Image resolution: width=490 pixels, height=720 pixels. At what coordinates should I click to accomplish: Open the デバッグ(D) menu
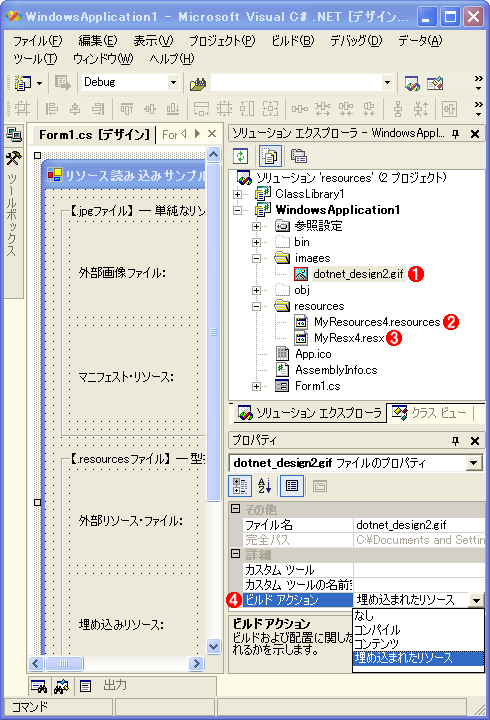pos(356,41)
